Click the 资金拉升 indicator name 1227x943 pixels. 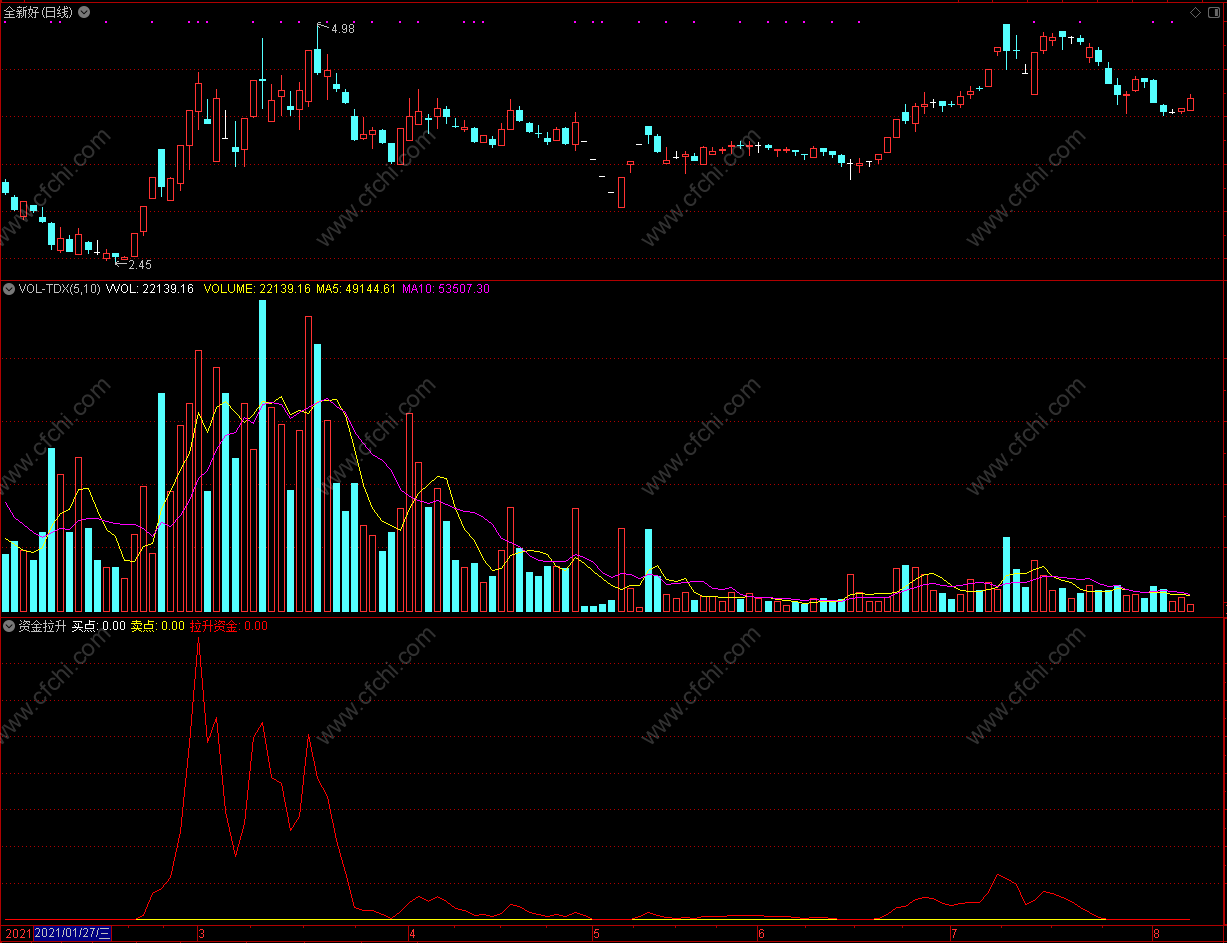42,626
